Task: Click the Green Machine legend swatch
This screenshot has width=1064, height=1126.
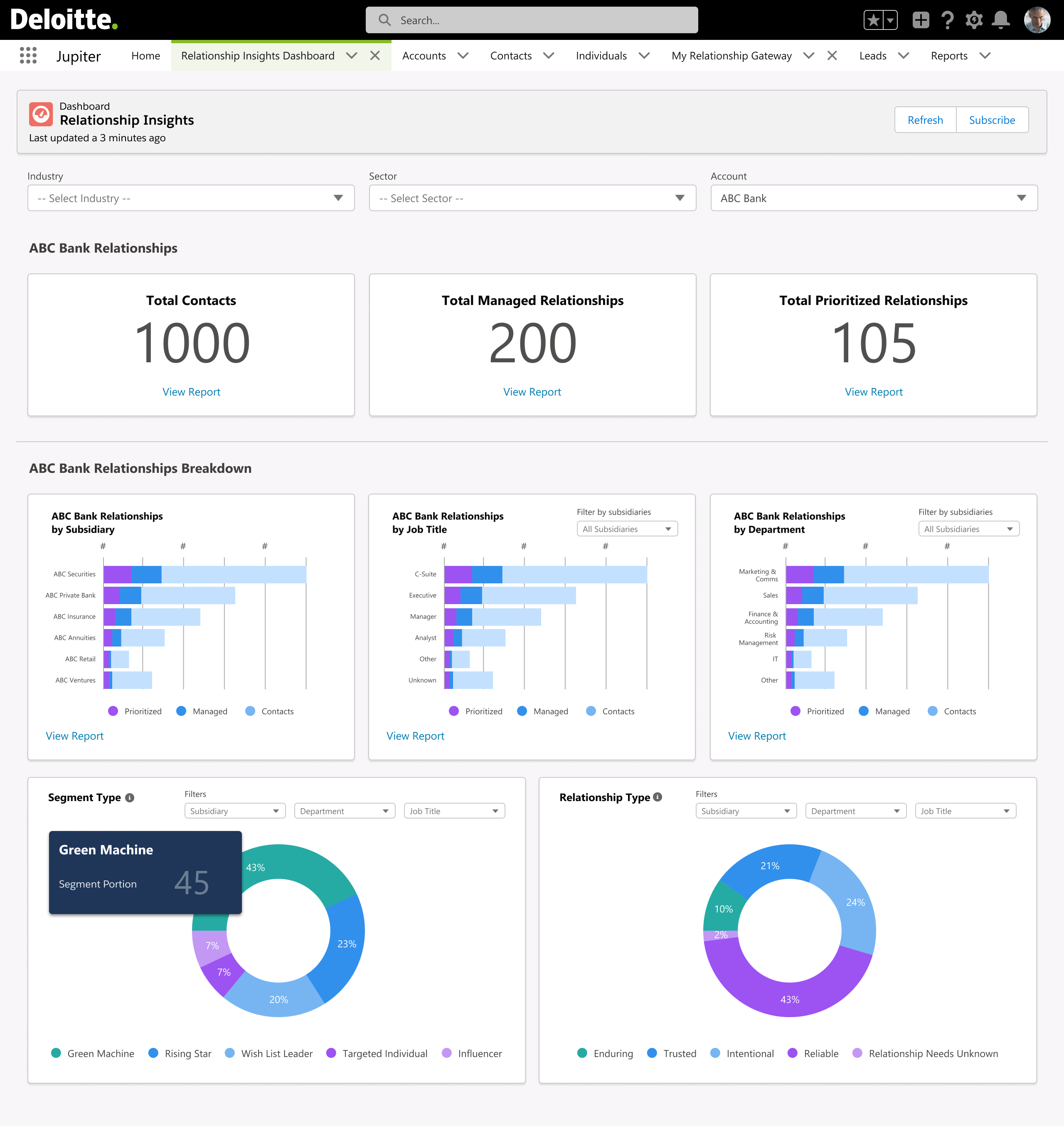Action: (x=56, y=1053)
